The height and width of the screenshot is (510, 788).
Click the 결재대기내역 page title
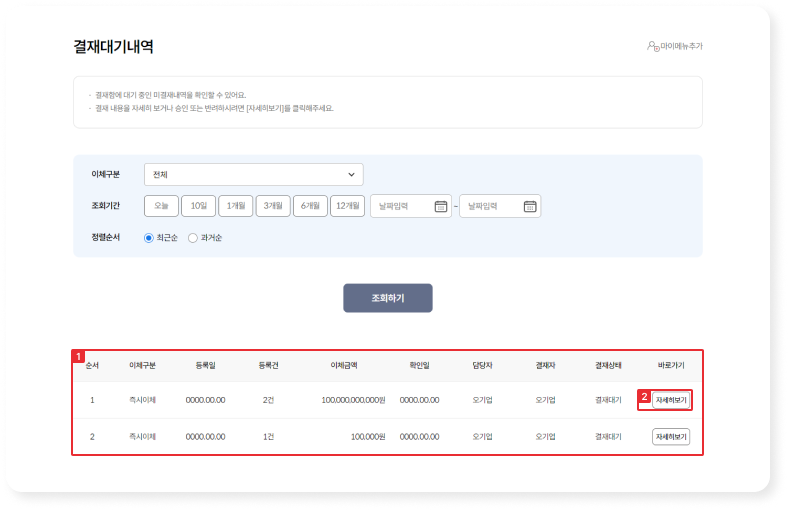pos(113,47)
